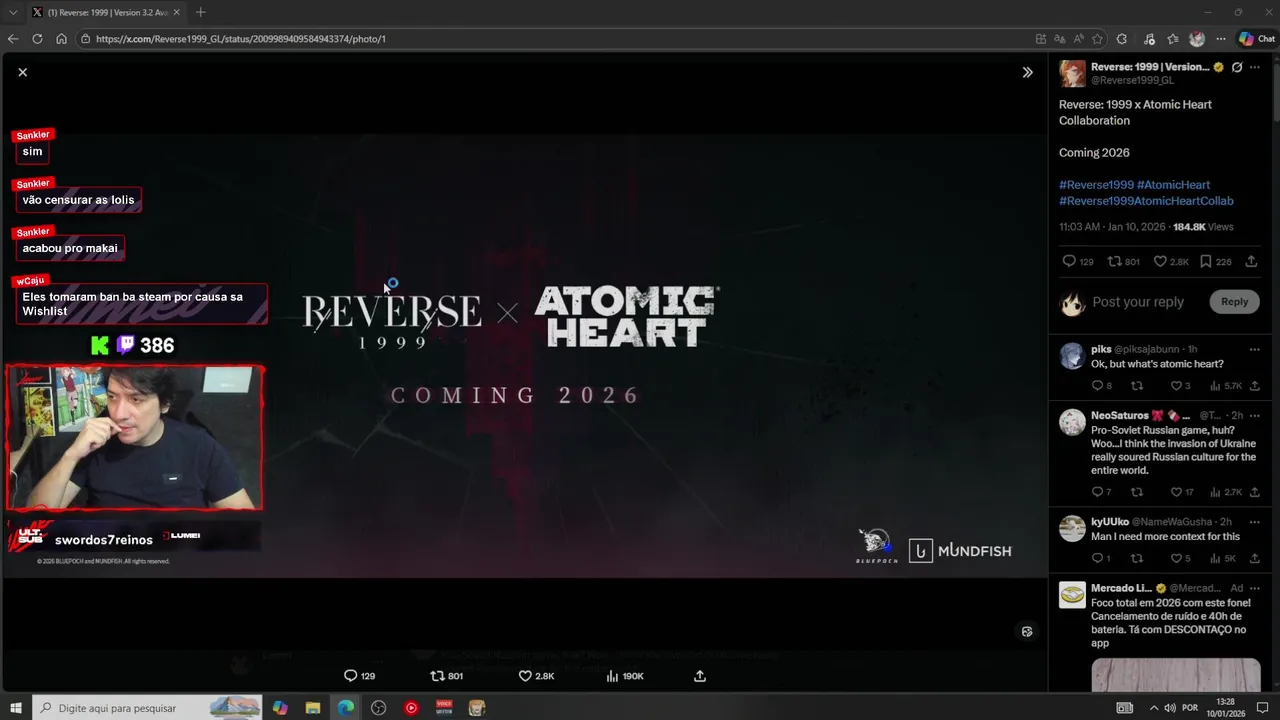Screen dimensions: 1280x720
Task: Click the Windows taskbar search box
Action: [x=147, y=708]
